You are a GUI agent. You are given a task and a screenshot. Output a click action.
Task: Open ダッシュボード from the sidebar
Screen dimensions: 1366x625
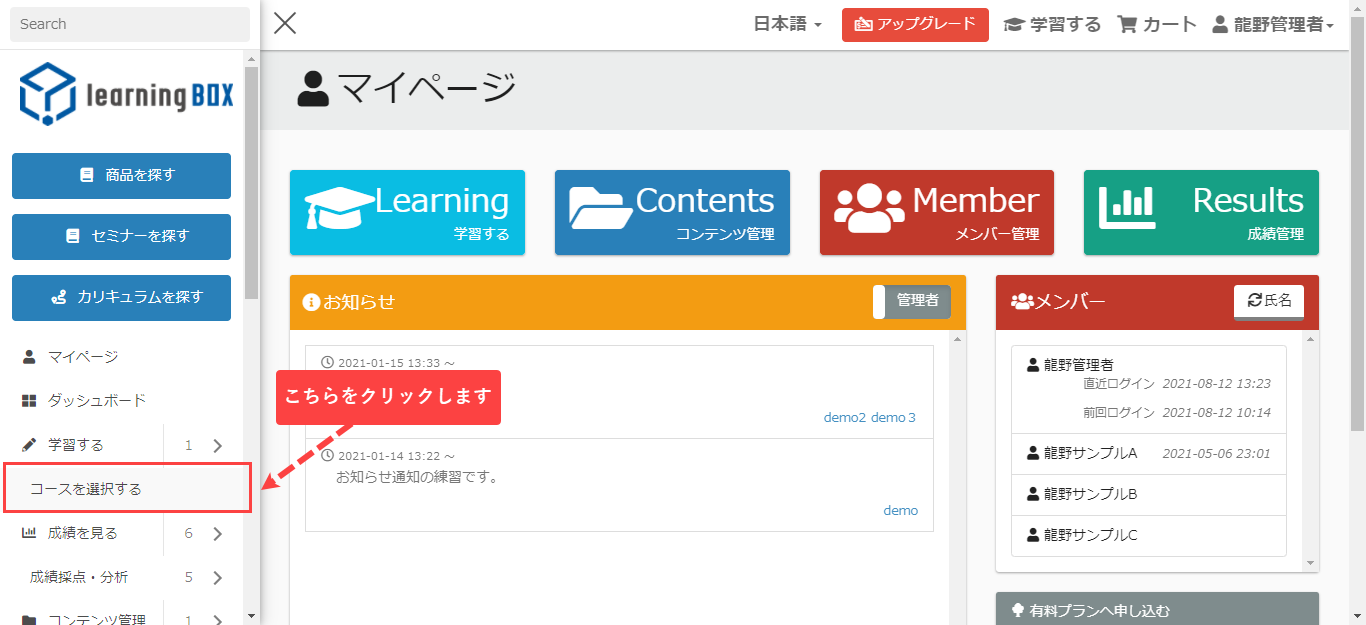(x=97, y=401)
